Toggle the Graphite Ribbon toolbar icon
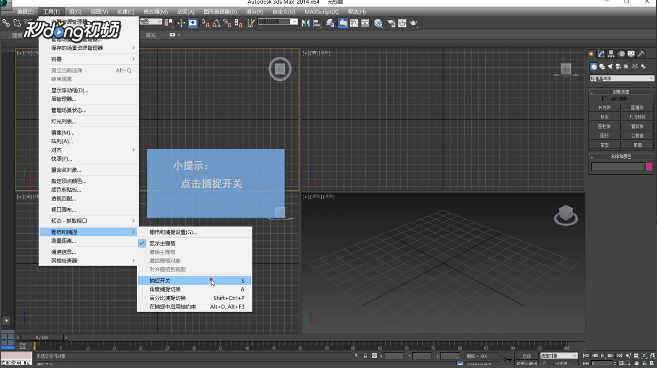Viewport: 657px width, 368px height. click(x=343, y=23)
